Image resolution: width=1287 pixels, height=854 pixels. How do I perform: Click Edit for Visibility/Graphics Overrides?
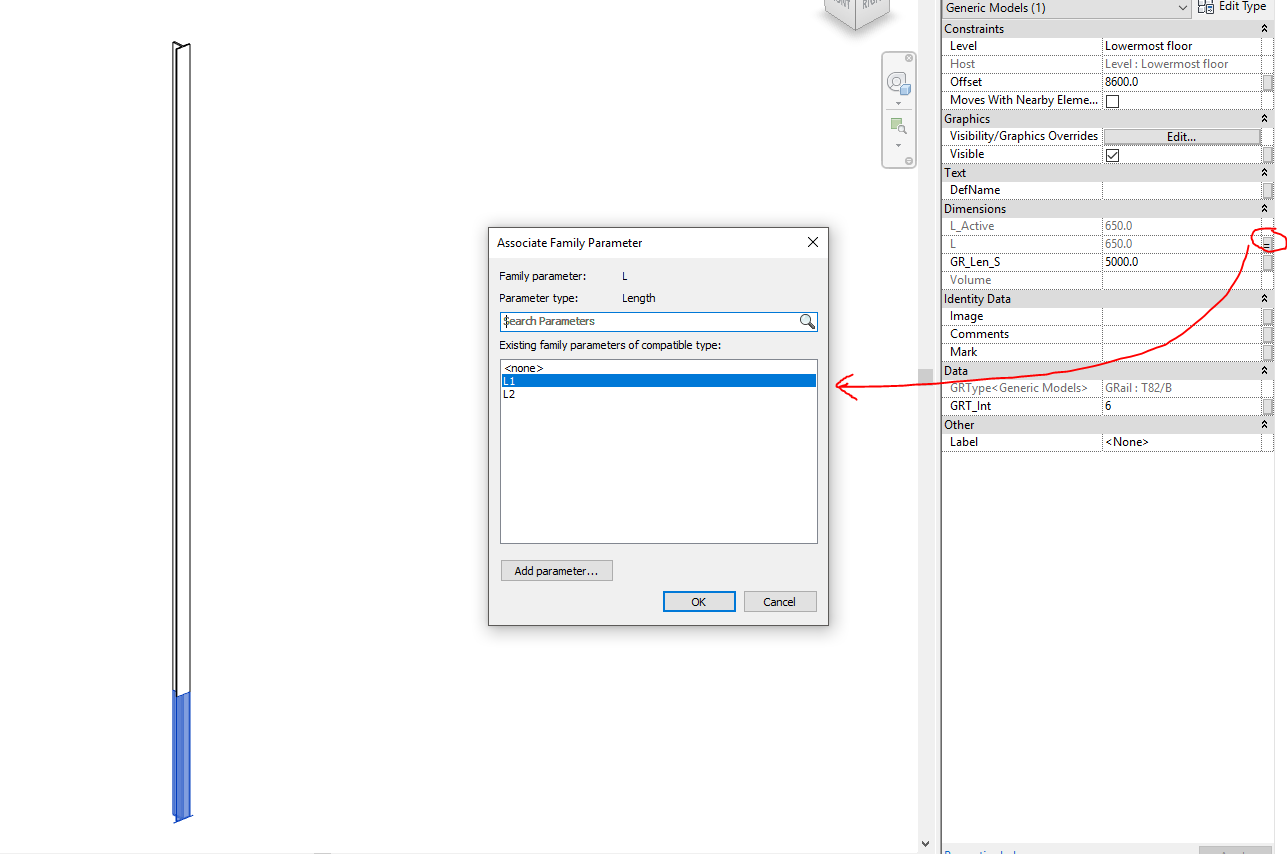click(x=1181, y=136)
